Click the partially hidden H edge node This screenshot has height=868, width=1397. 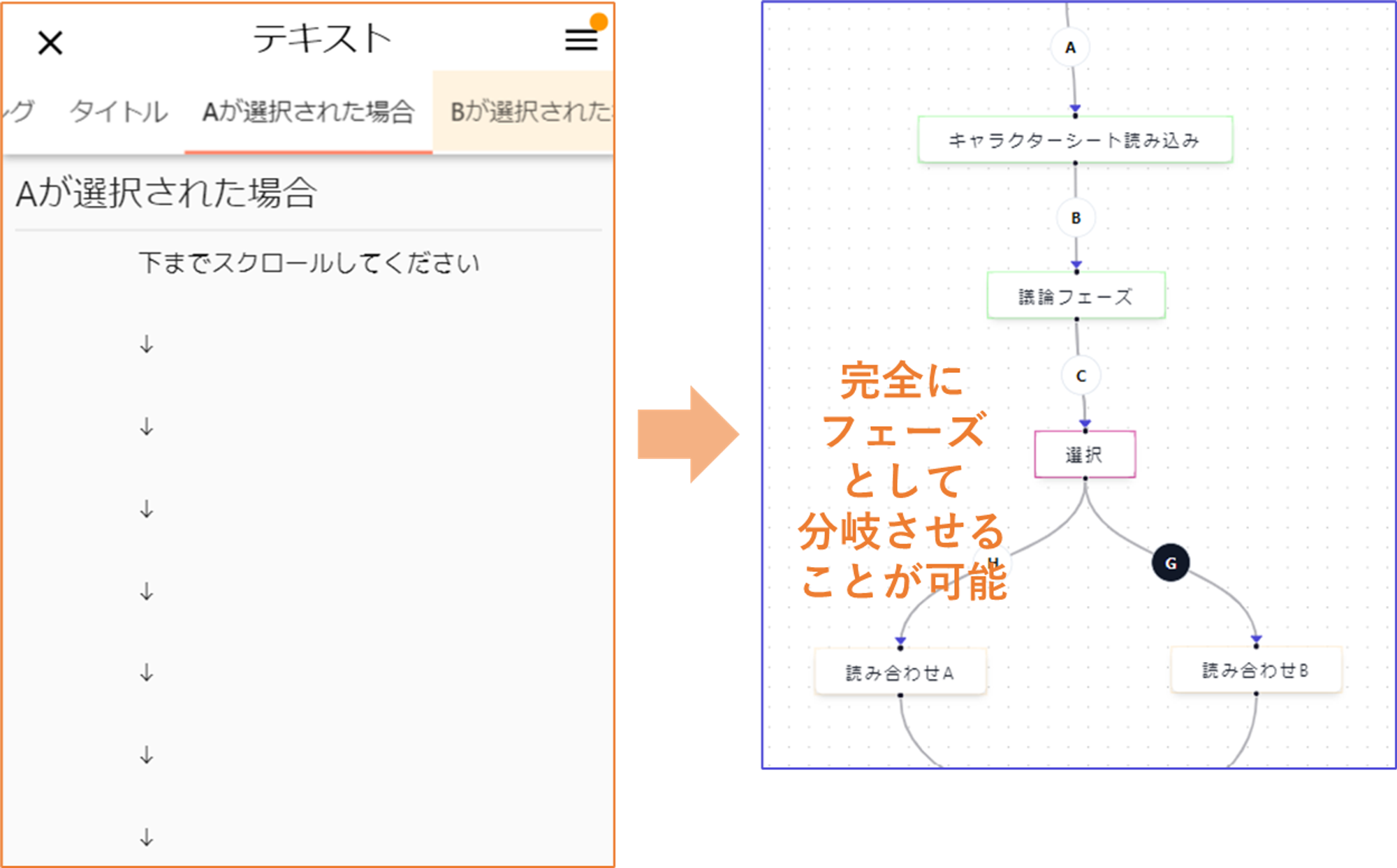tap(994, 561)
